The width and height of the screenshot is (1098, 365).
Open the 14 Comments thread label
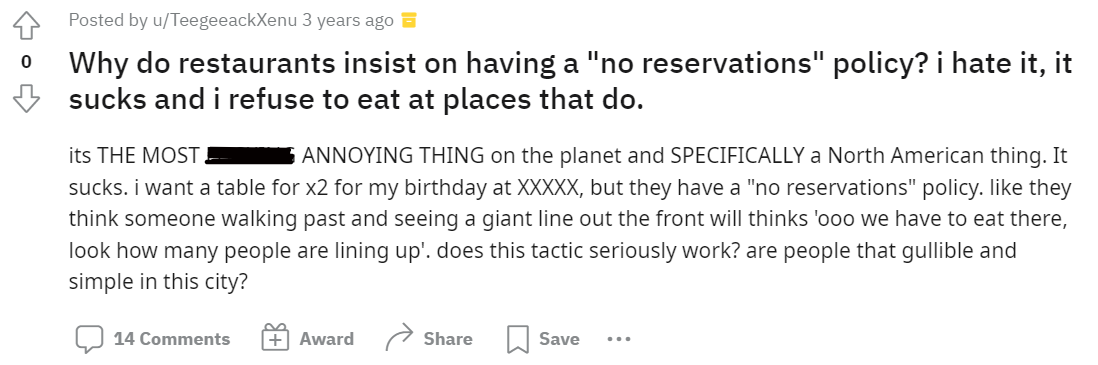(x=172, y=339)
